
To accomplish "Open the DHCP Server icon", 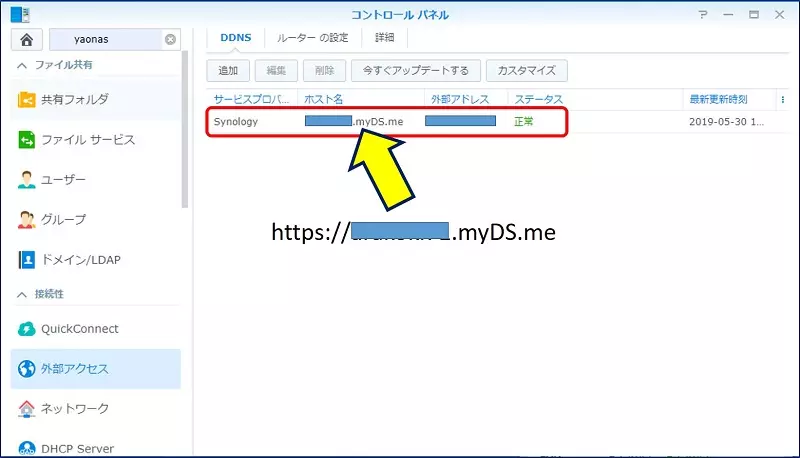I will point(27,448).
